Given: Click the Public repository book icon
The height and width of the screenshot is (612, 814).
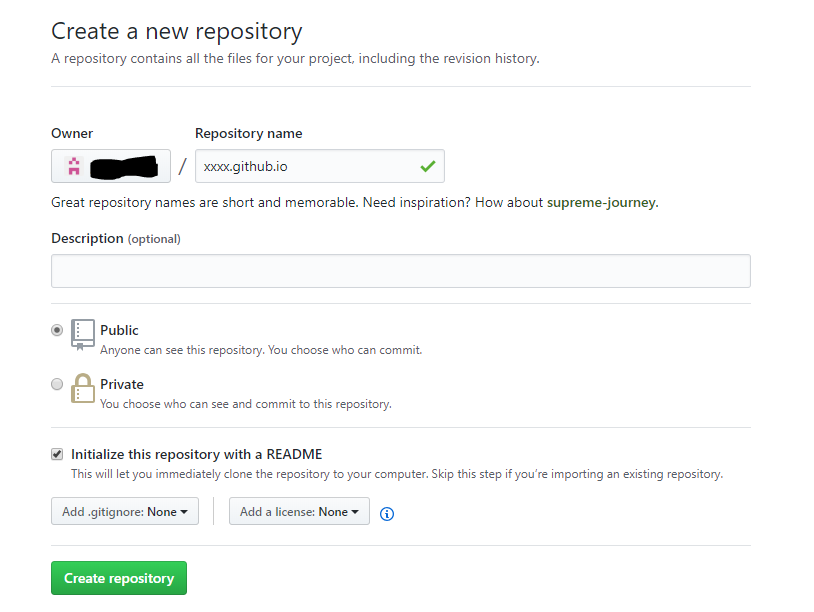Looking at the screenshot, I should (83, 335).
